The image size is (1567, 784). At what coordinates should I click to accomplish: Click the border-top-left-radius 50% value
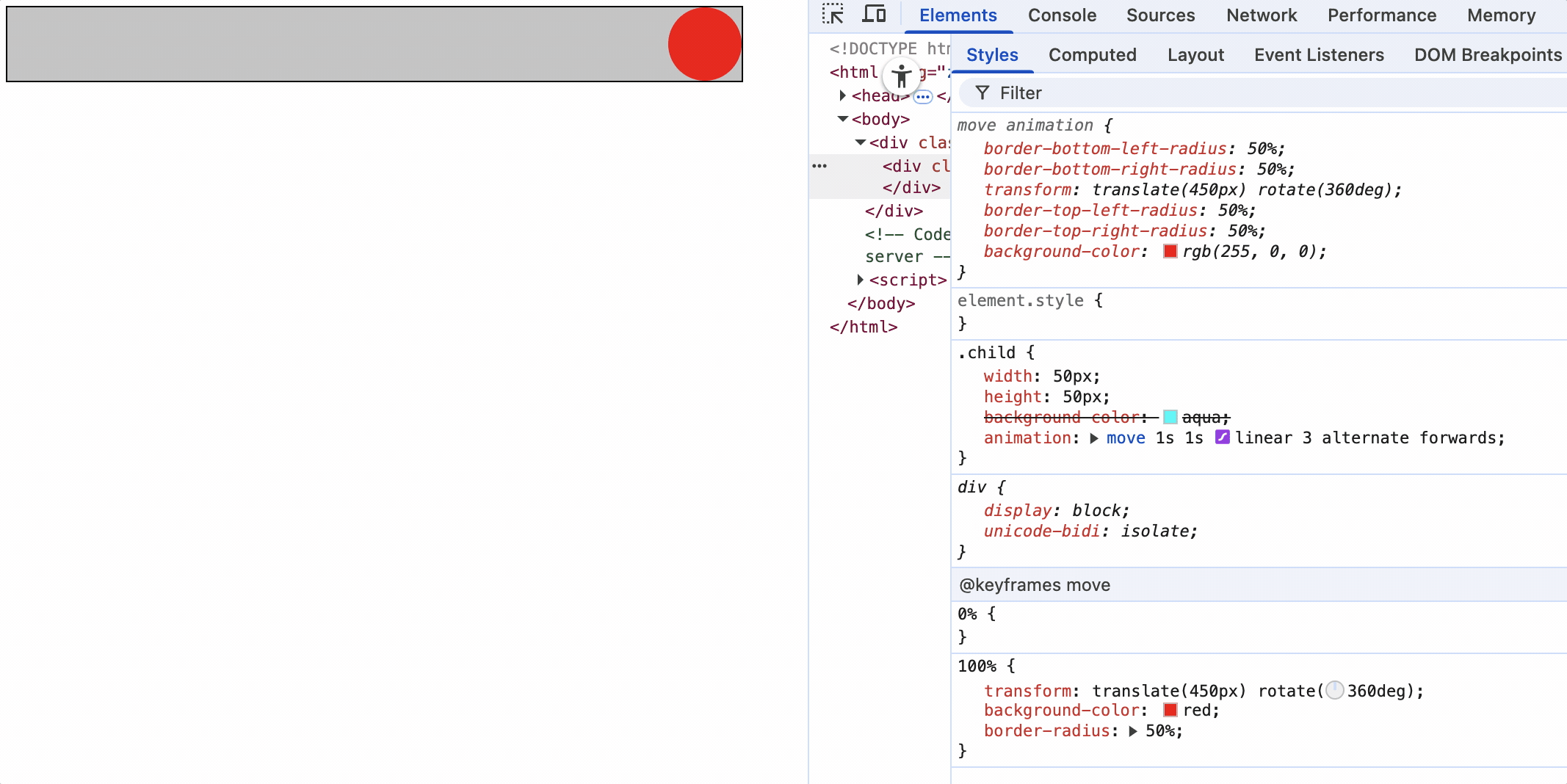tap(1232, 211)
